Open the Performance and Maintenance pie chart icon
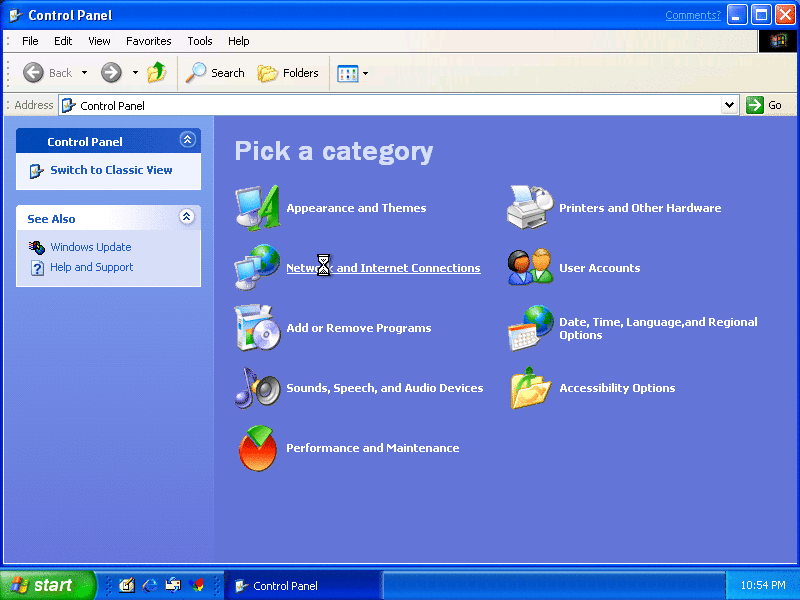Image resolution: width=800 pixels, height=600 pixels. [x=258, y=448]
